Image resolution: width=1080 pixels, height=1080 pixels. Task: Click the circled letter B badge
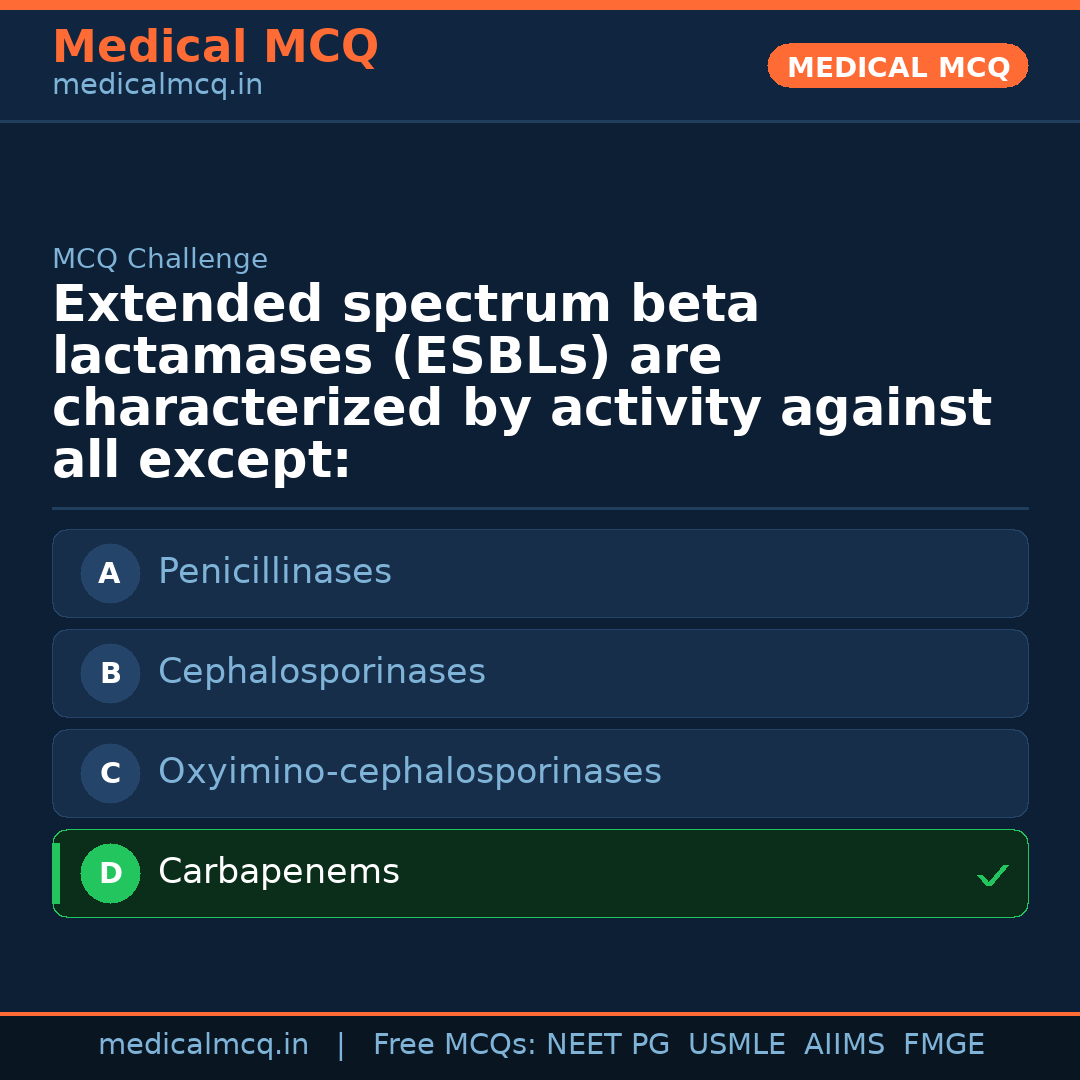click(x=110, y=673)
